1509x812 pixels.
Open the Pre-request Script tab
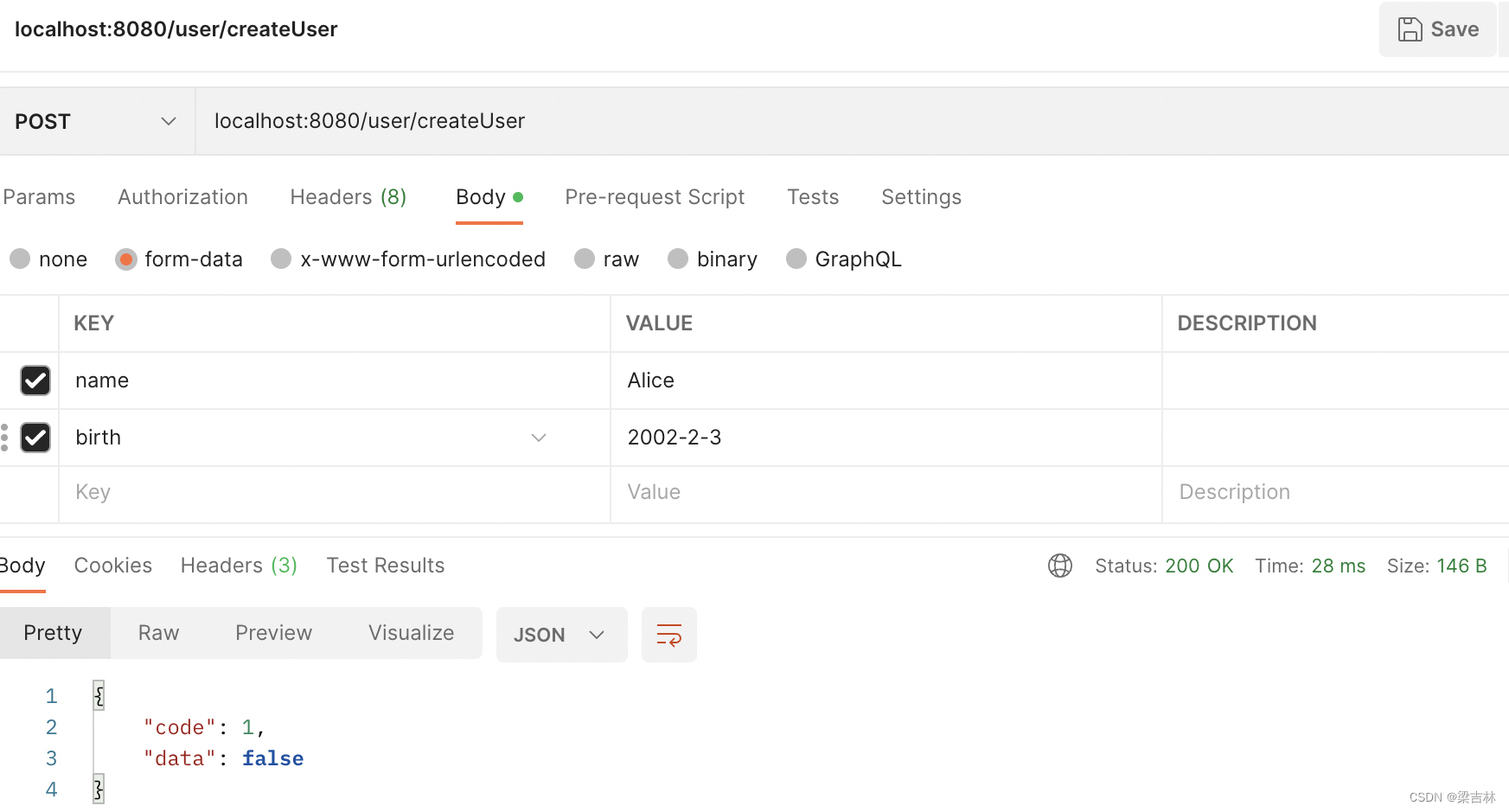[655, 197]
